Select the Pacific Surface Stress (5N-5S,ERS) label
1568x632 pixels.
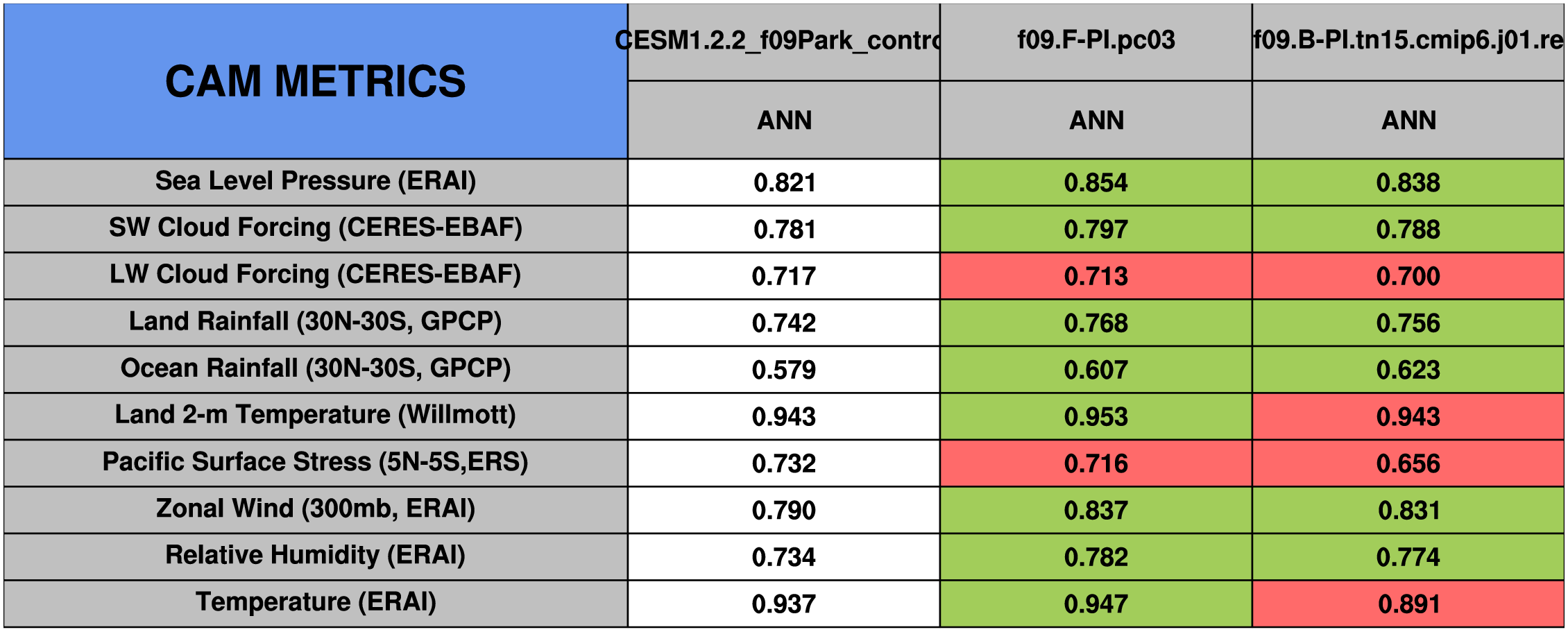(x=315, y=462)
